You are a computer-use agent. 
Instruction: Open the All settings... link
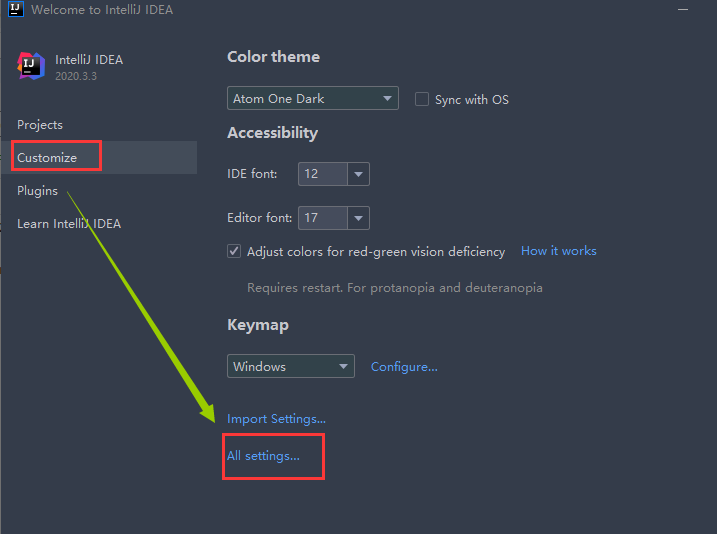tap(263, 455)
